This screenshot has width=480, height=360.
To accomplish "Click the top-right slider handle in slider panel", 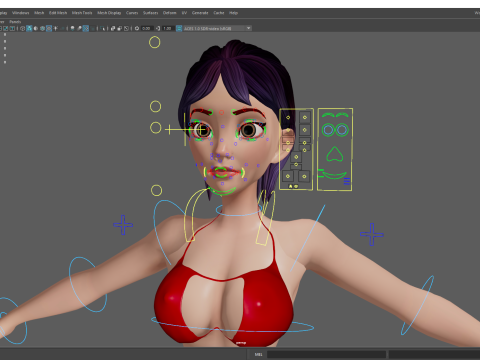I will (304, 117).
